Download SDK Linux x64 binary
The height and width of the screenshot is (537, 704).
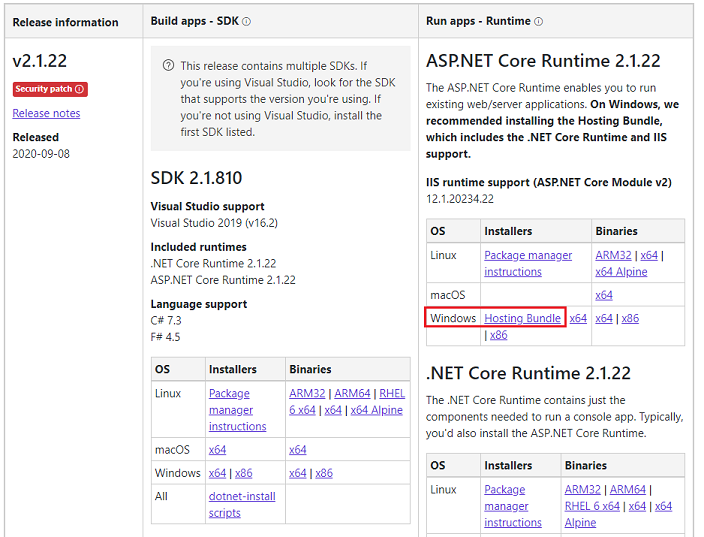pos(333,410)
